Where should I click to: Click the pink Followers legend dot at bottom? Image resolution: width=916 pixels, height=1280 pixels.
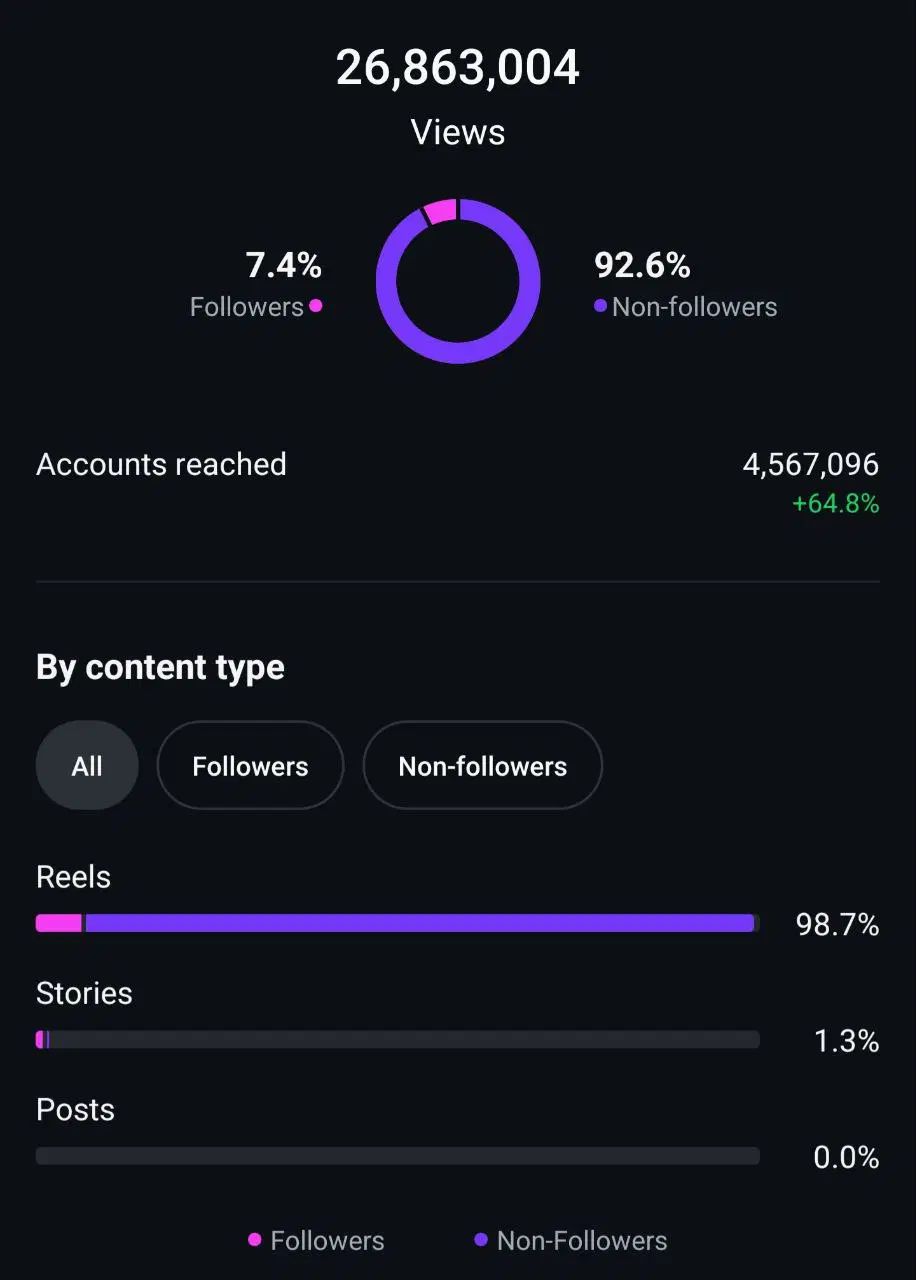[x=255, y=1240]
